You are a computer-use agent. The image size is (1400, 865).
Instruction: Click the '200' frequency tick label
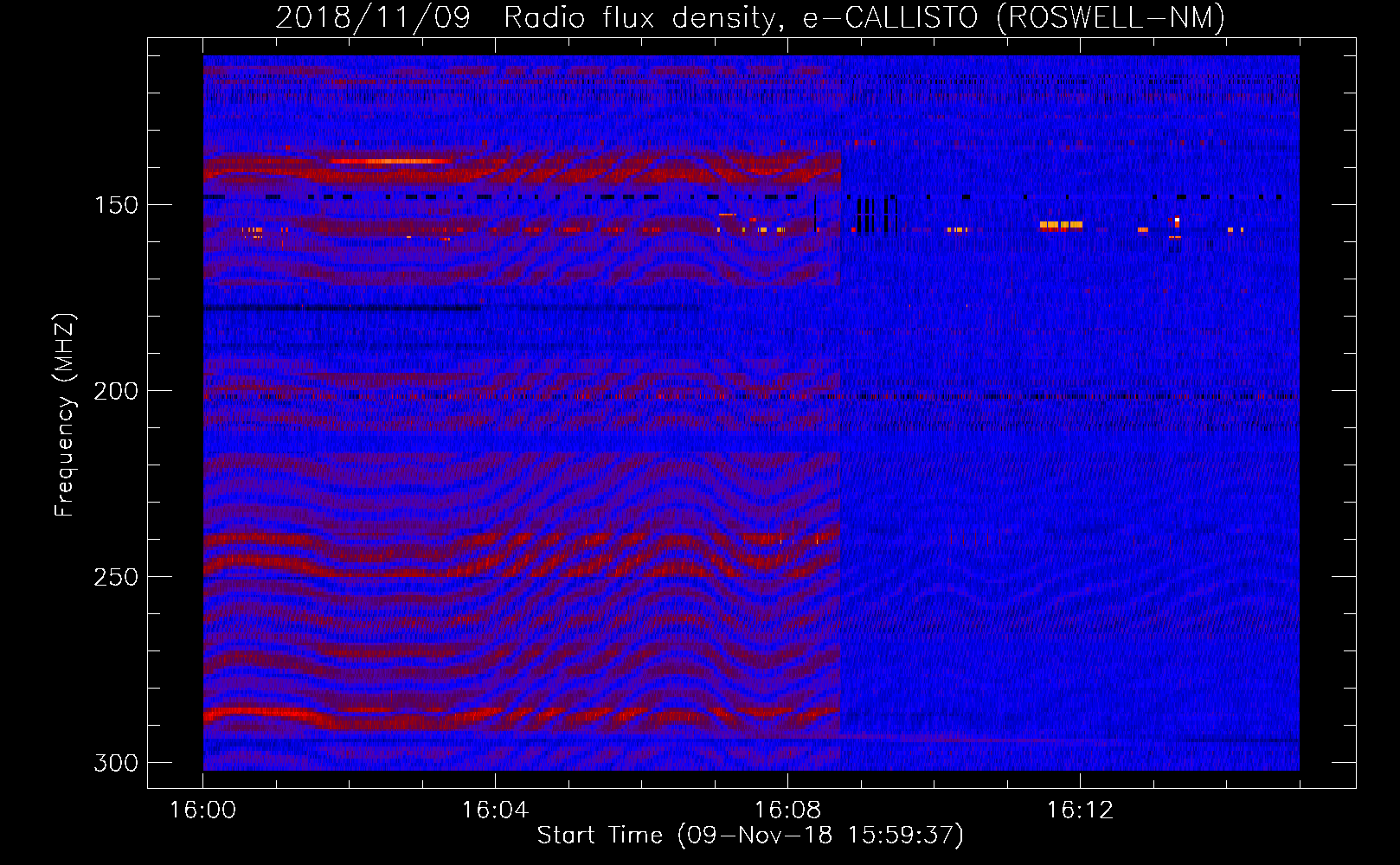tap(115, 392)
